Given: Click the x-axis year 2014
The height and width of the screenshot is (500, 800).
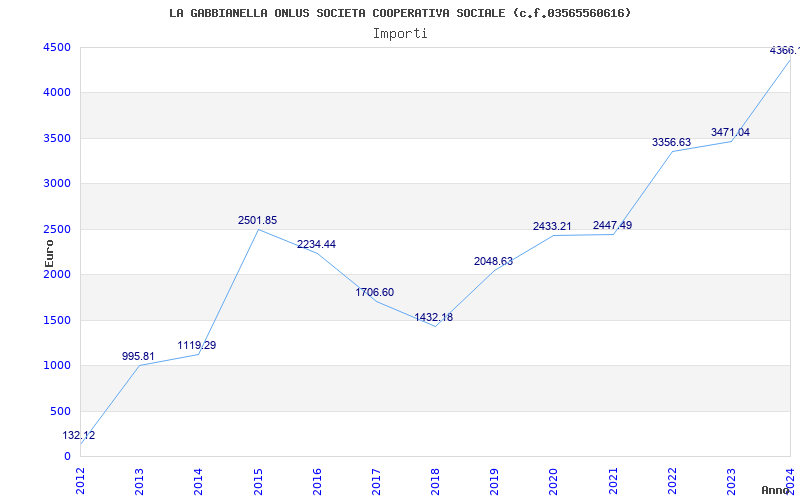Looking at the screenshot, I should 198,481.
